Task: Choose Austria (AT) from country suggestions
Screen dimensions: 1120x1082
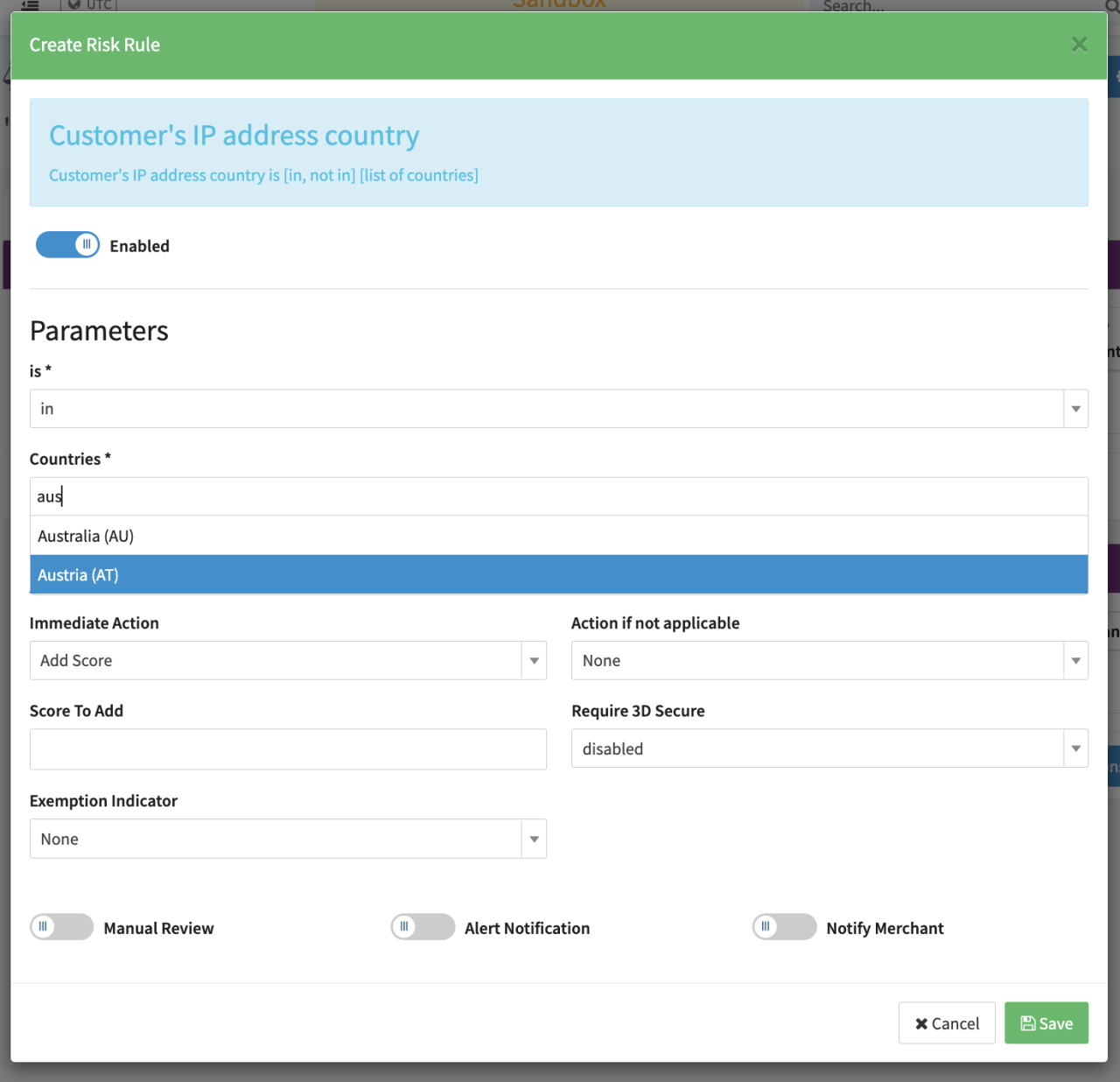Action: click(78, 575)
